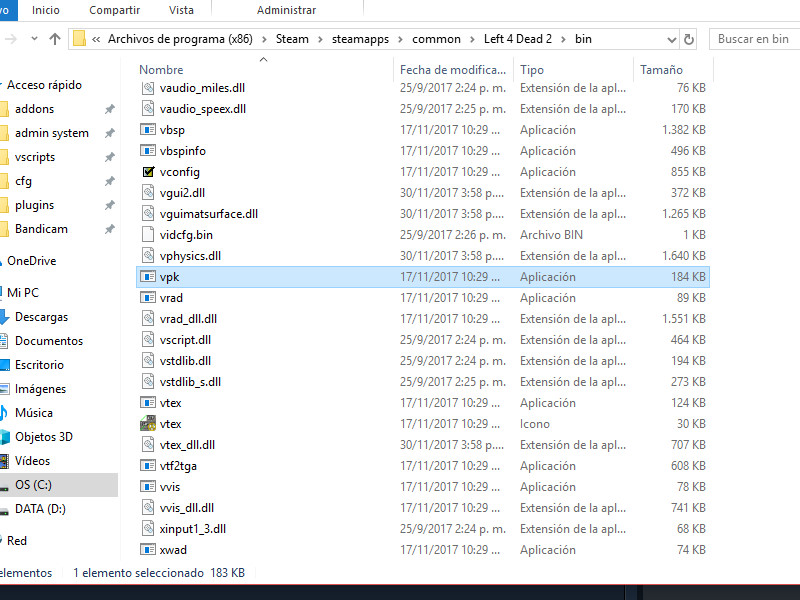Open the Música folder in sidebar
The image size is (800, 600).
pos(34,413)
